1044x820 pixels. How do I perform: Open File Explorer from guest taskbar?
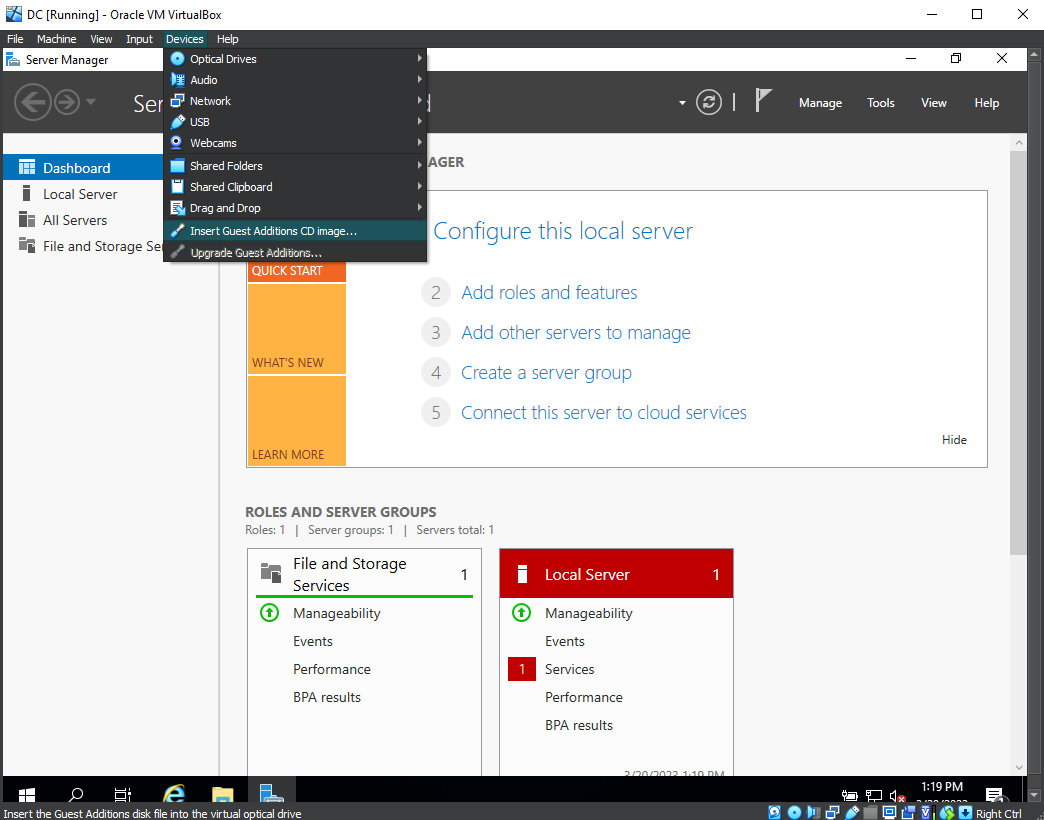click(222, 793)
